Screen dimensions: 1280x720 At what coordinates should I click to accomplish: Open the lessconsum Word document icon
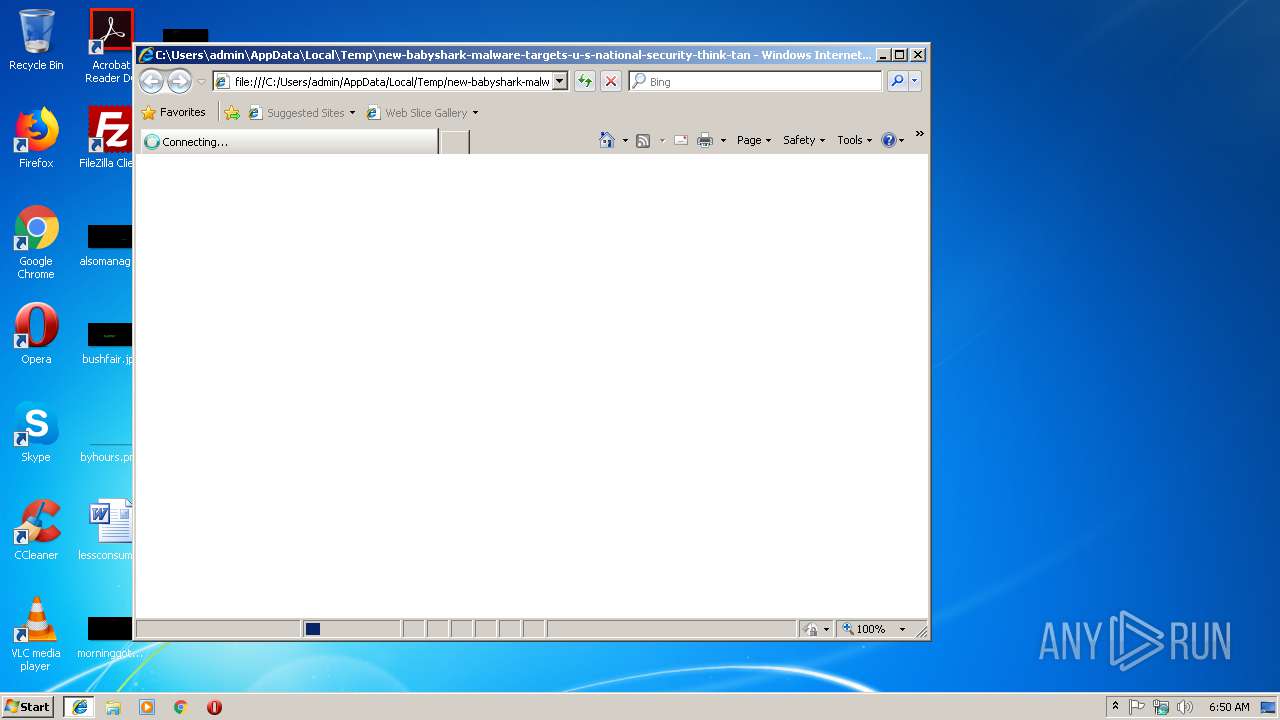108,530
